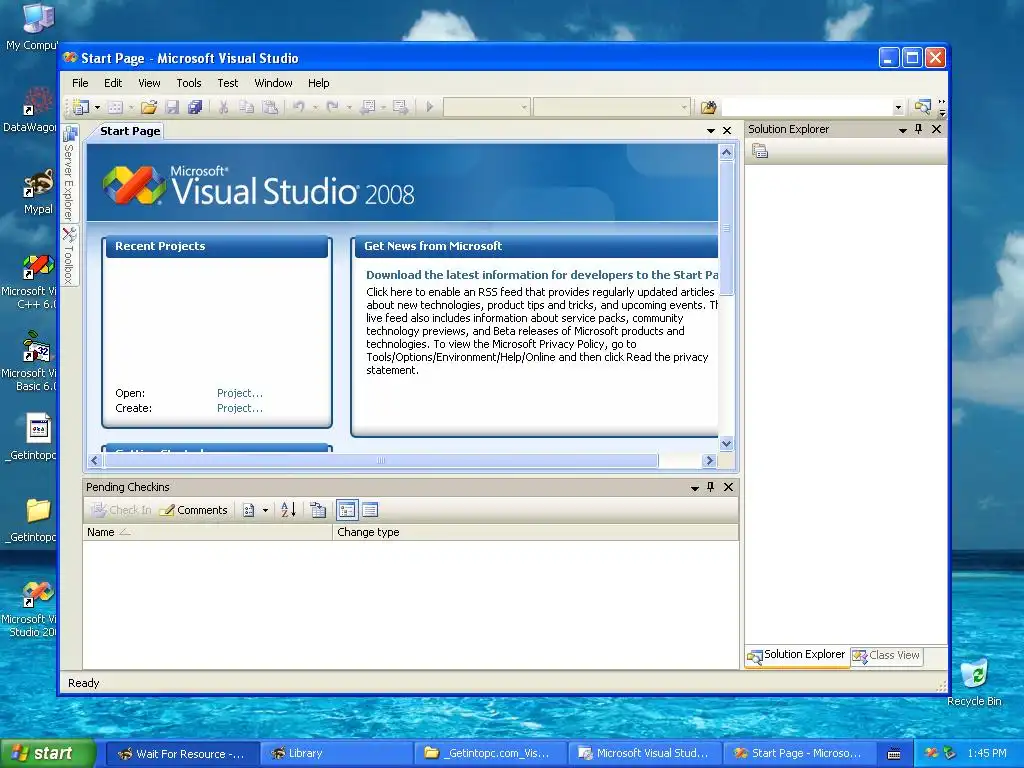The height and width of the screenshot is (768, 1024).
Task: Open the Find combo dropdown arrow
Action: 898,108
